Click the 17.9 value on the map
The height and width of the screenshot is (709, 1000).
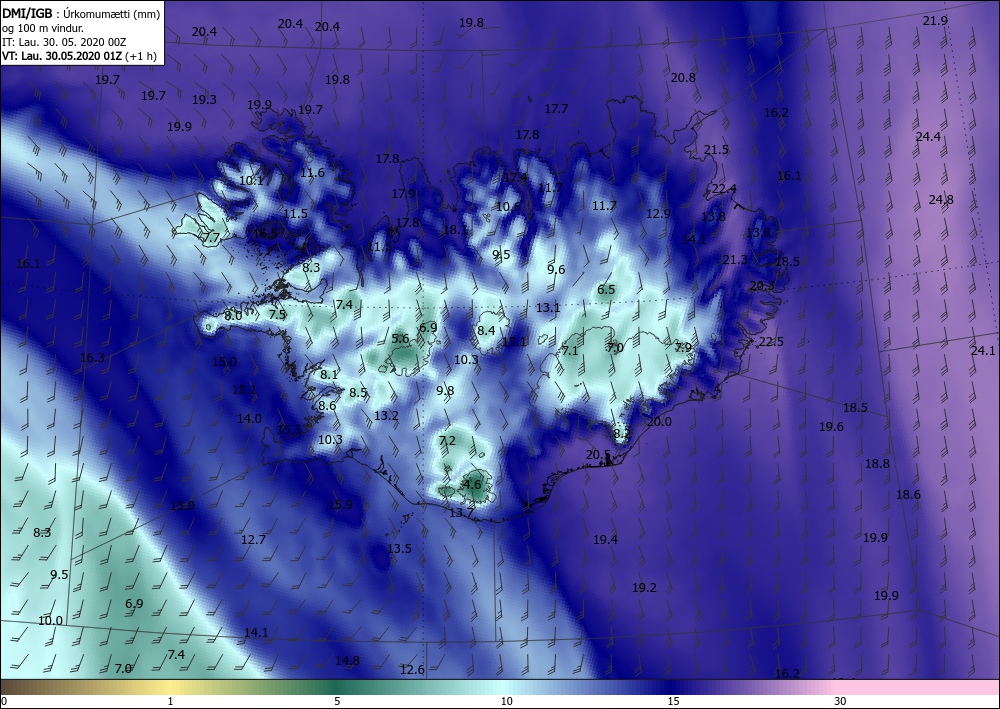(x=403, y=194)
